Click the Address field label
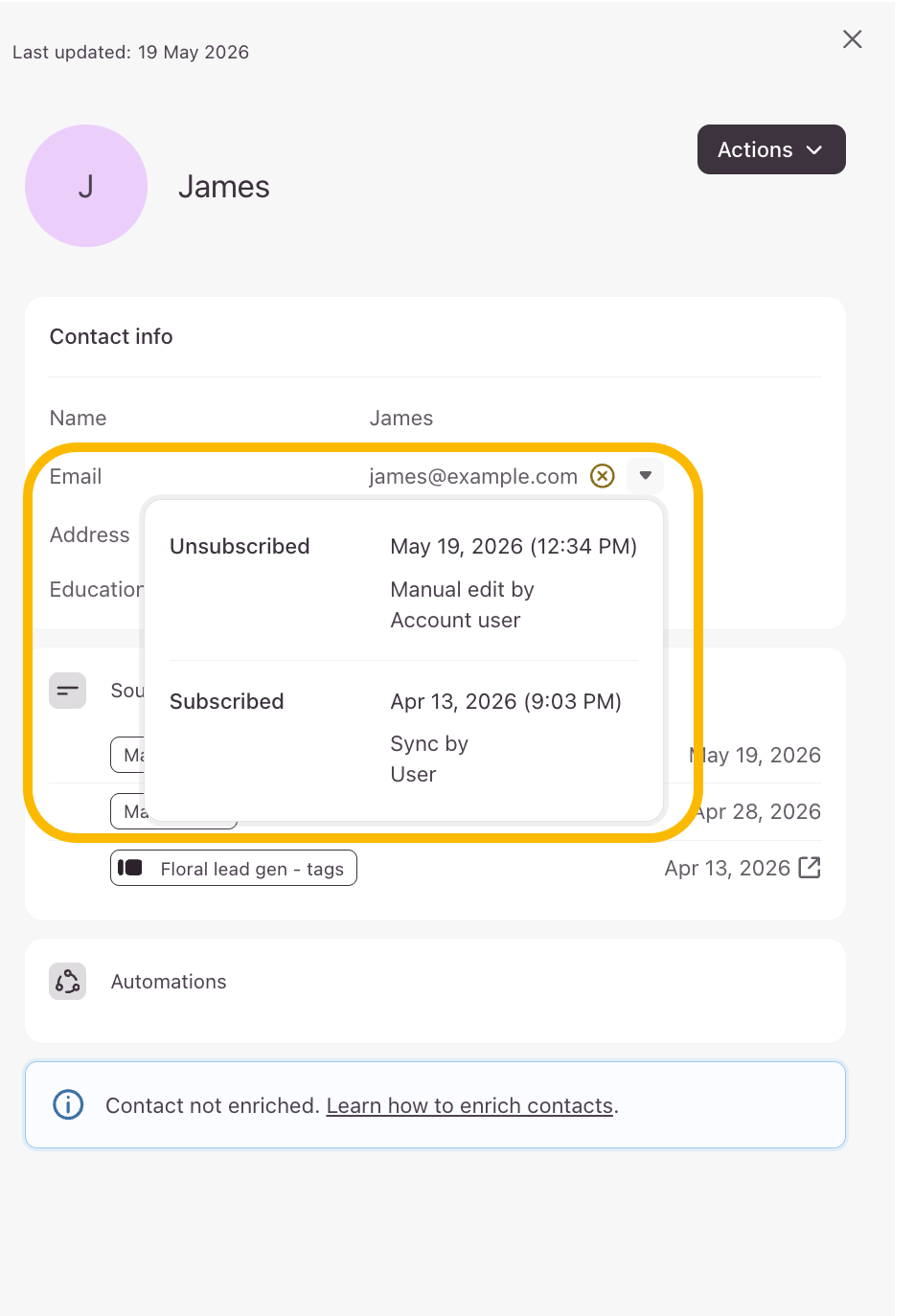The height and width of the screenshot is (1316, 914). (x=90, y=534)
